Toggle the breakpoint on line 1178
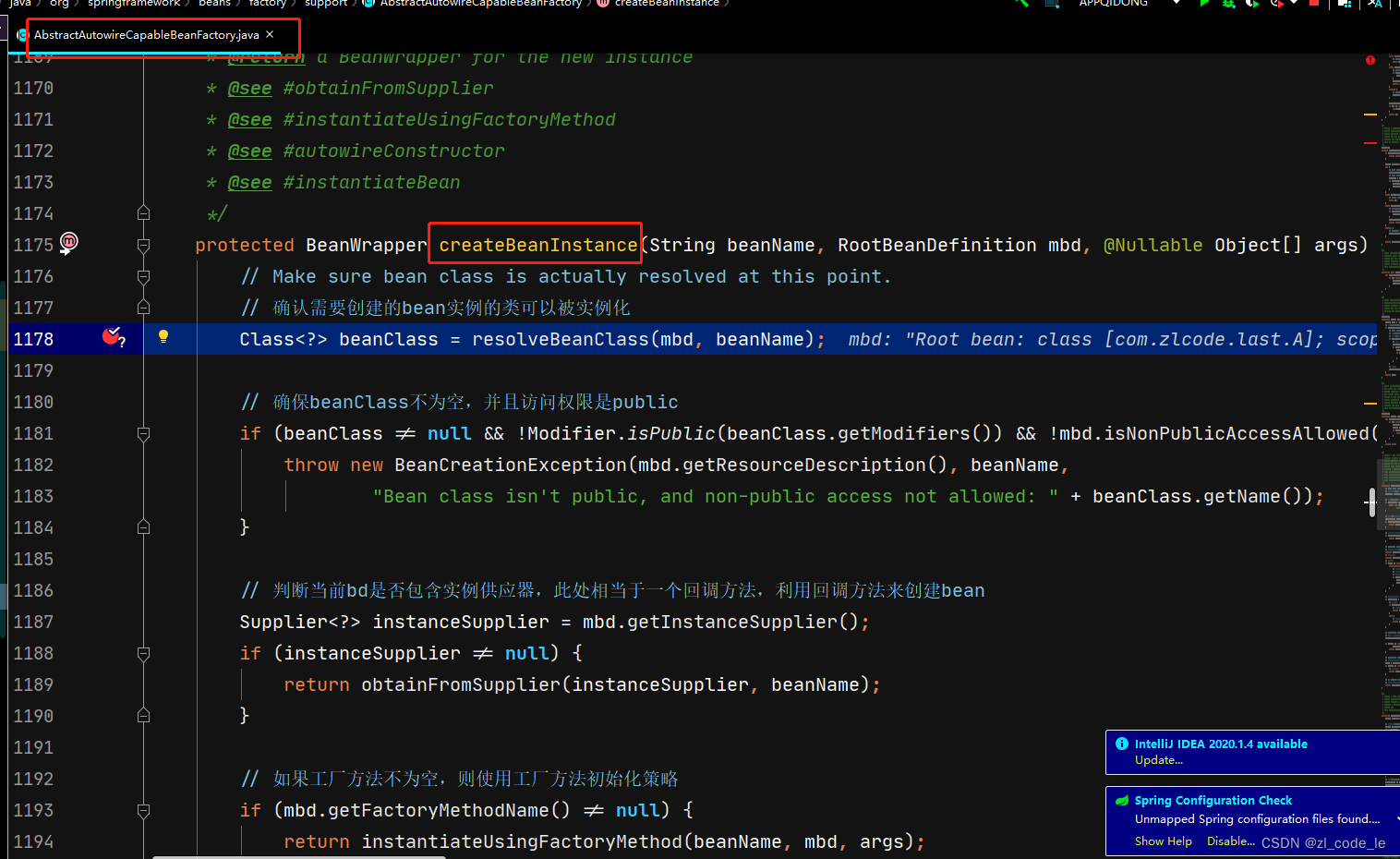 (113, 337)
